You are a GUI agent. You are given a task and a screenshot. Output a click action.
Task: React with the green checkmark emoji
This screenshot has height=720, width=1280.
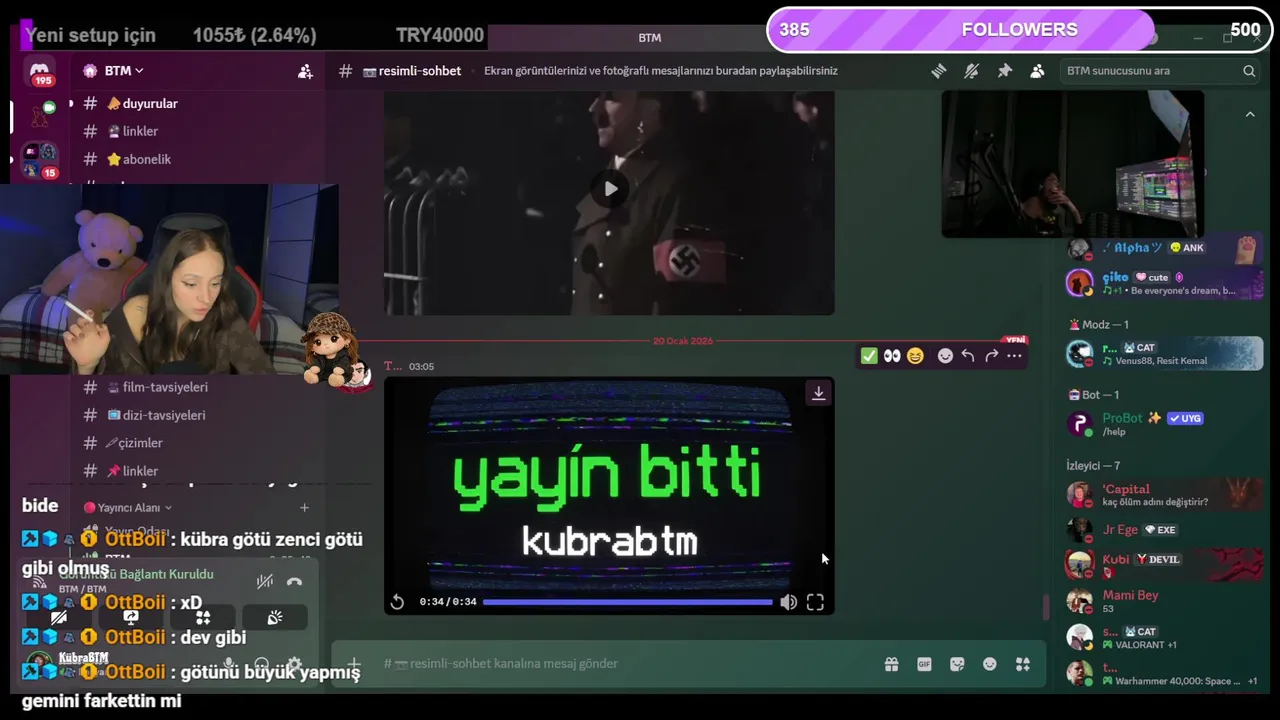coord(869,356)
